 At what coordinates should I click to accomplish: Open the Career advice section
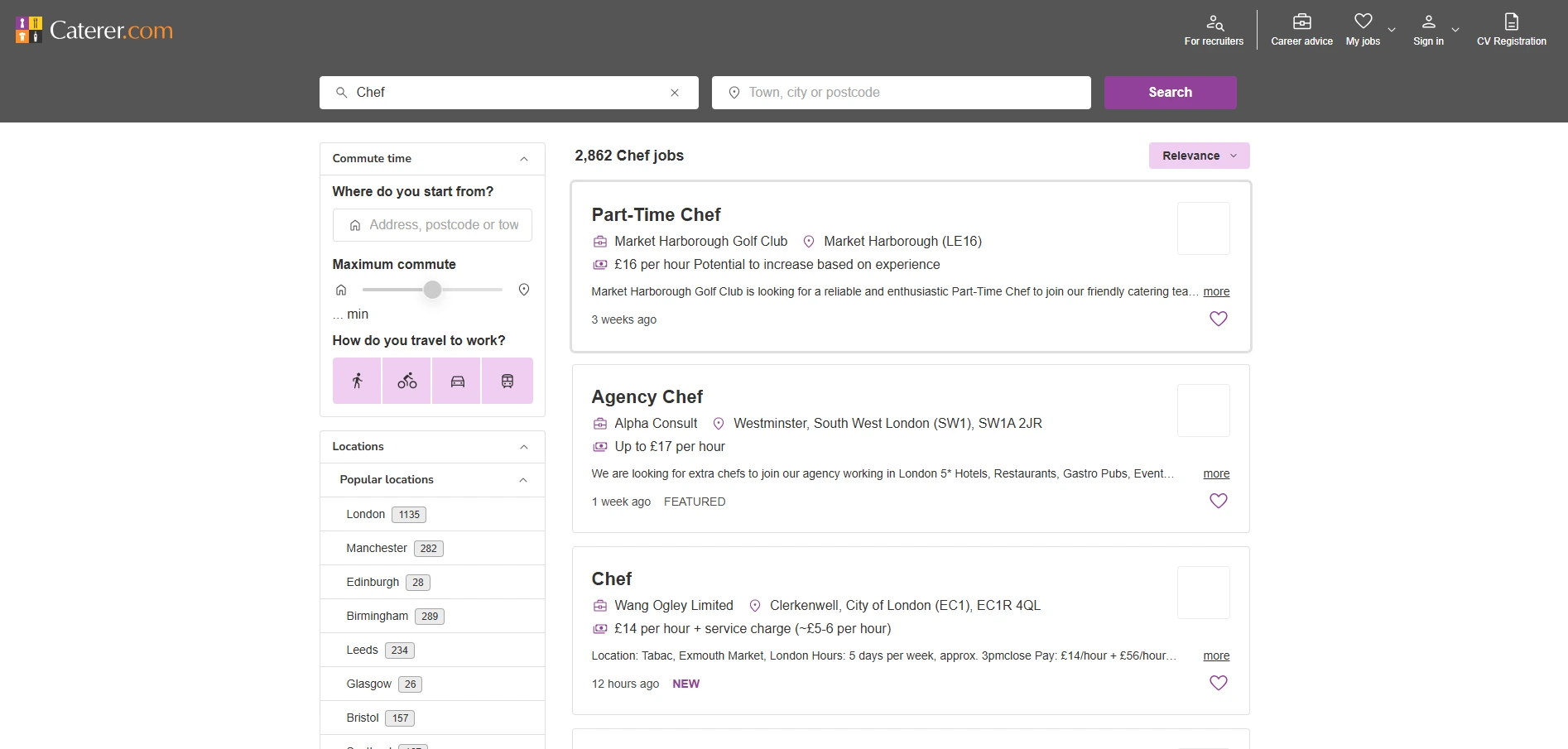pyautogui.click(x=1301, y=31)
